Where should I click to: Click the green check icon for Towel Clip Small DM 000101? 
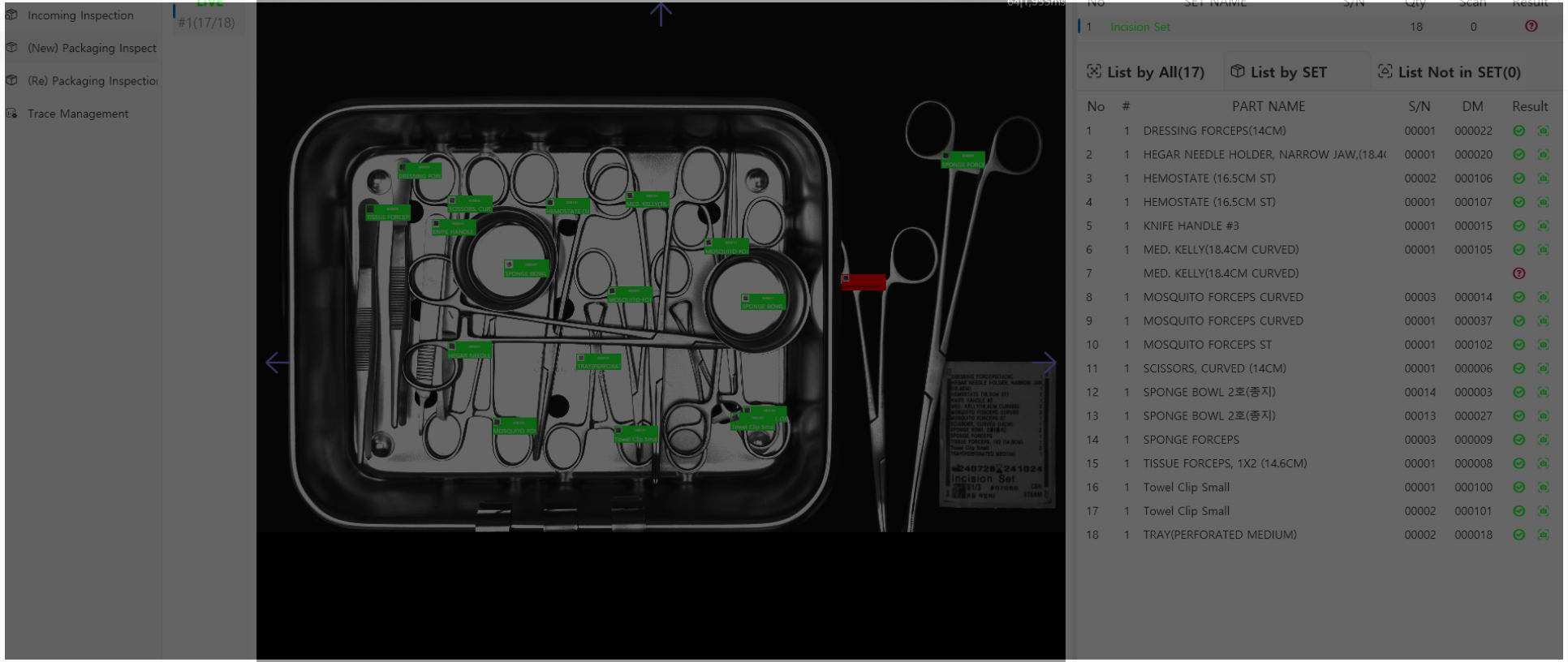point(1518,511)
